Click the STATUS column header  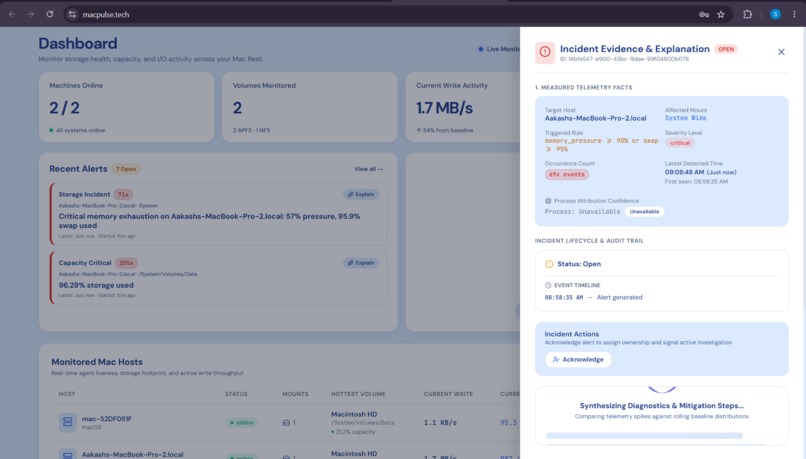(236, 394)
